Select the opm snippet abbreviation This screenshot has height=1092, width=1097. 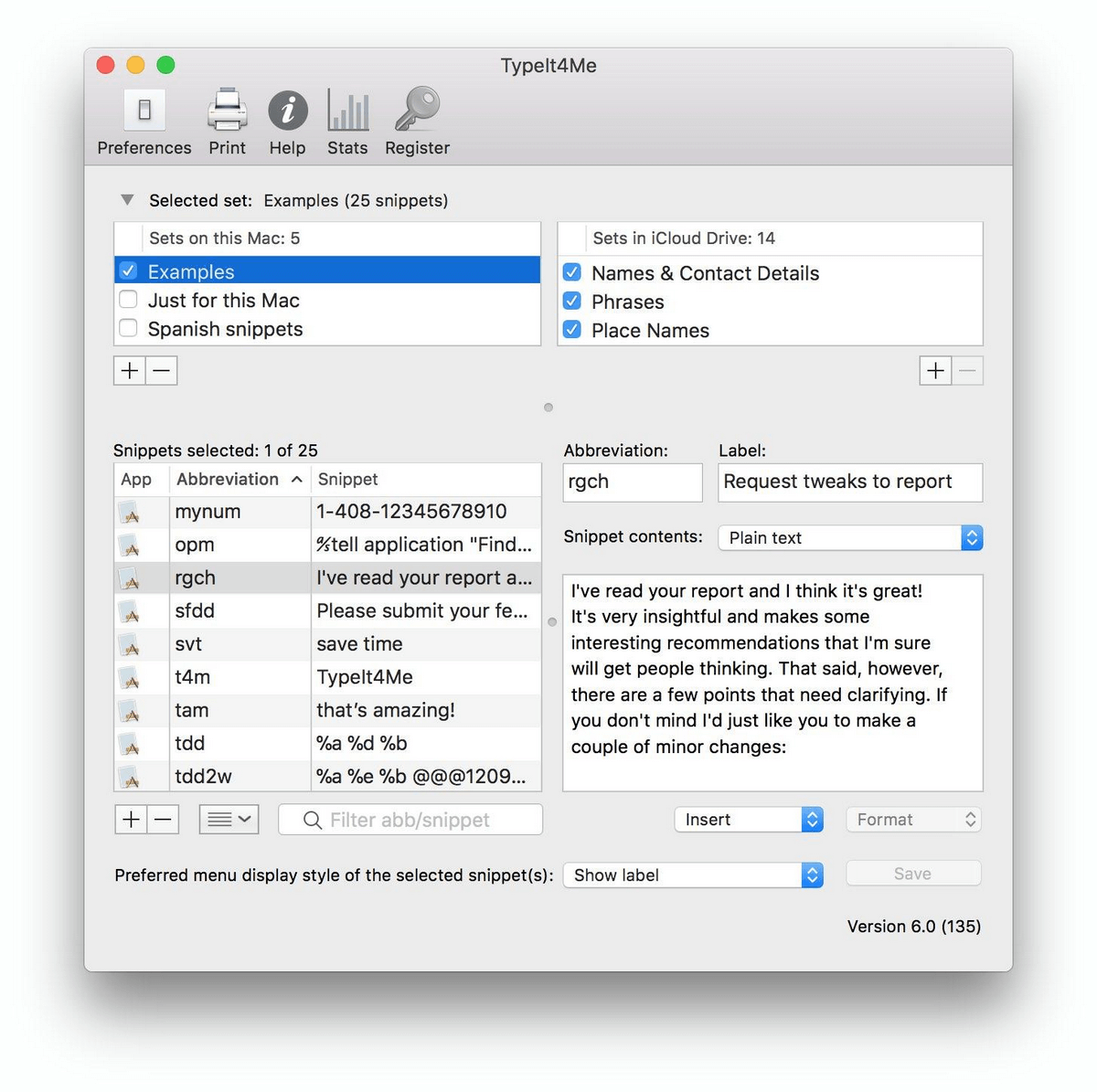195,546
